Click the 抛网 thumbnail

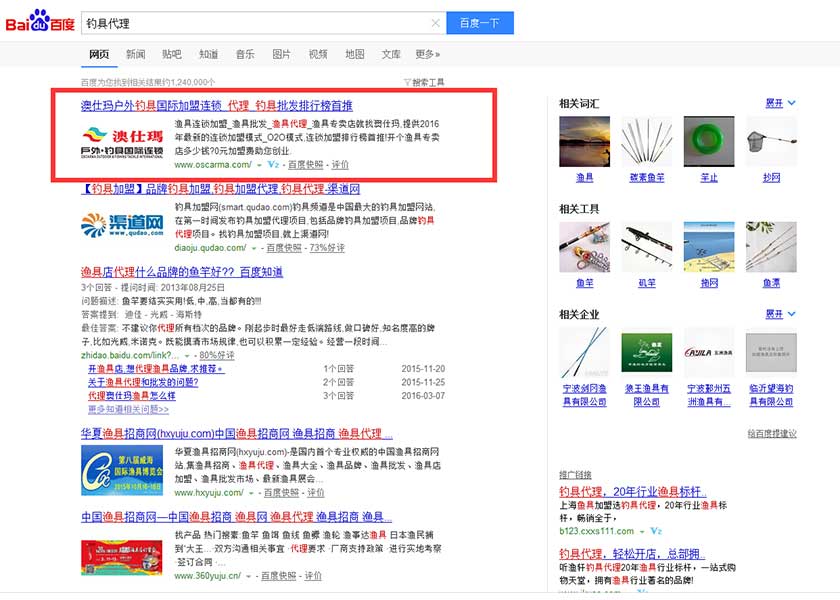pos(709,247)
